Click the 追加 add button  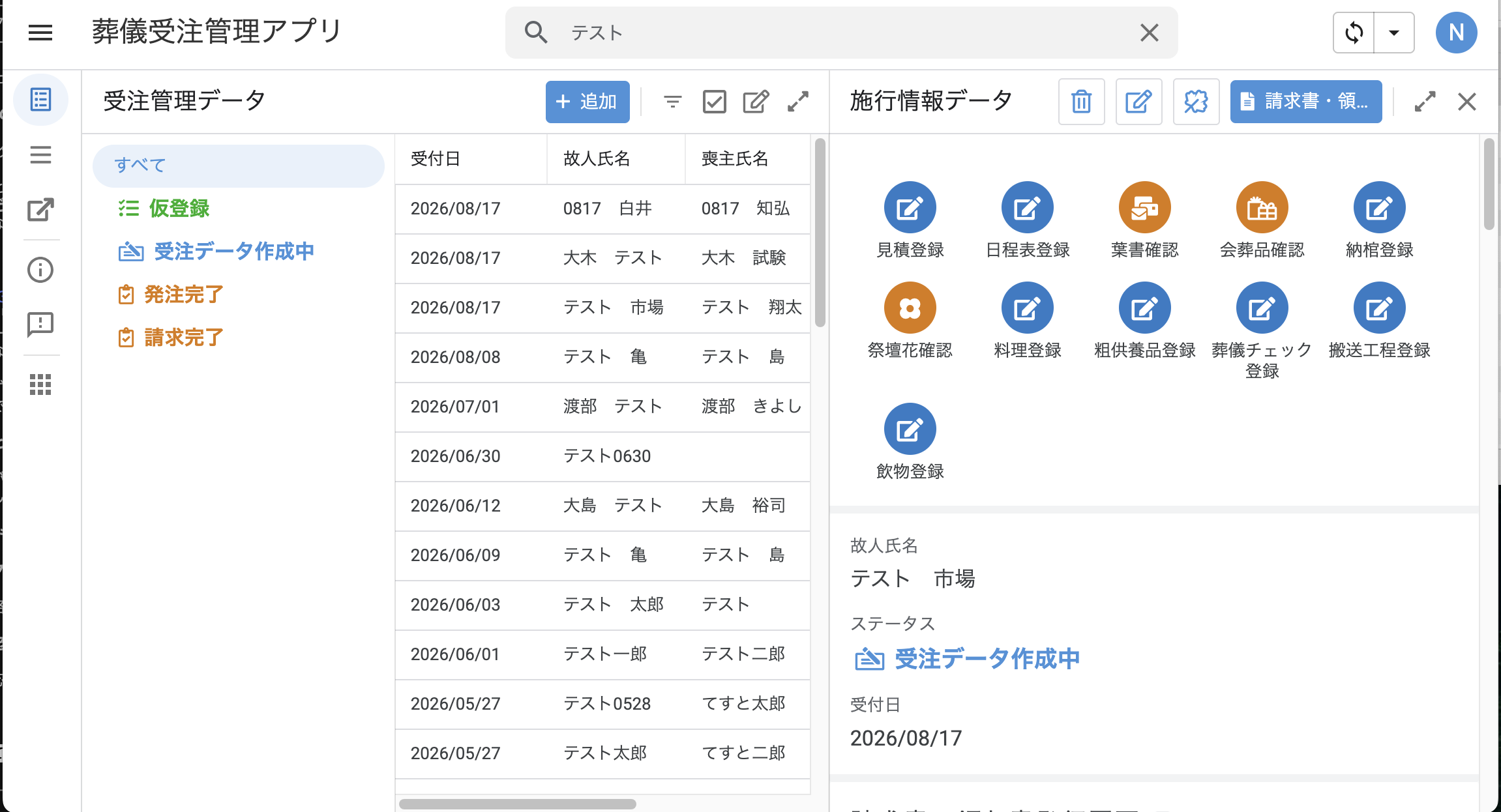point(587,102)
